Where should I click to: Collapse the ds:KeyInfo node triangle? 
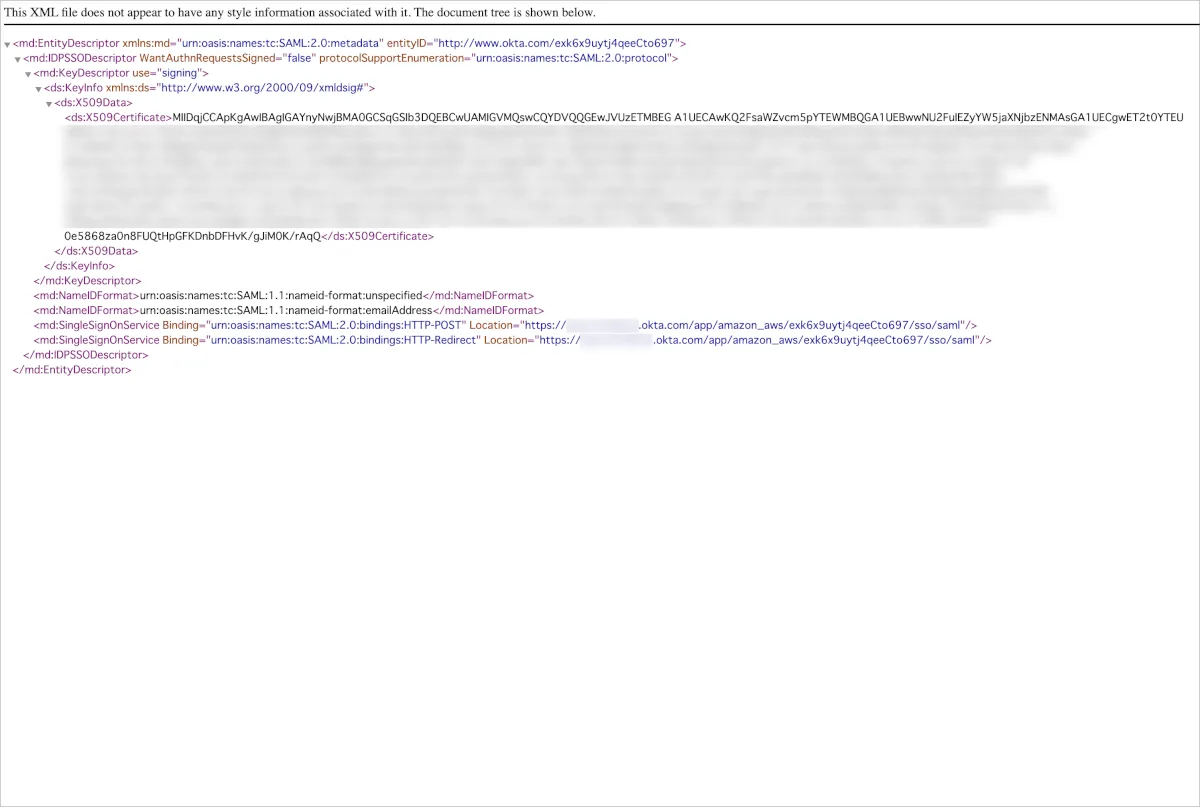[x=38, y=89]
